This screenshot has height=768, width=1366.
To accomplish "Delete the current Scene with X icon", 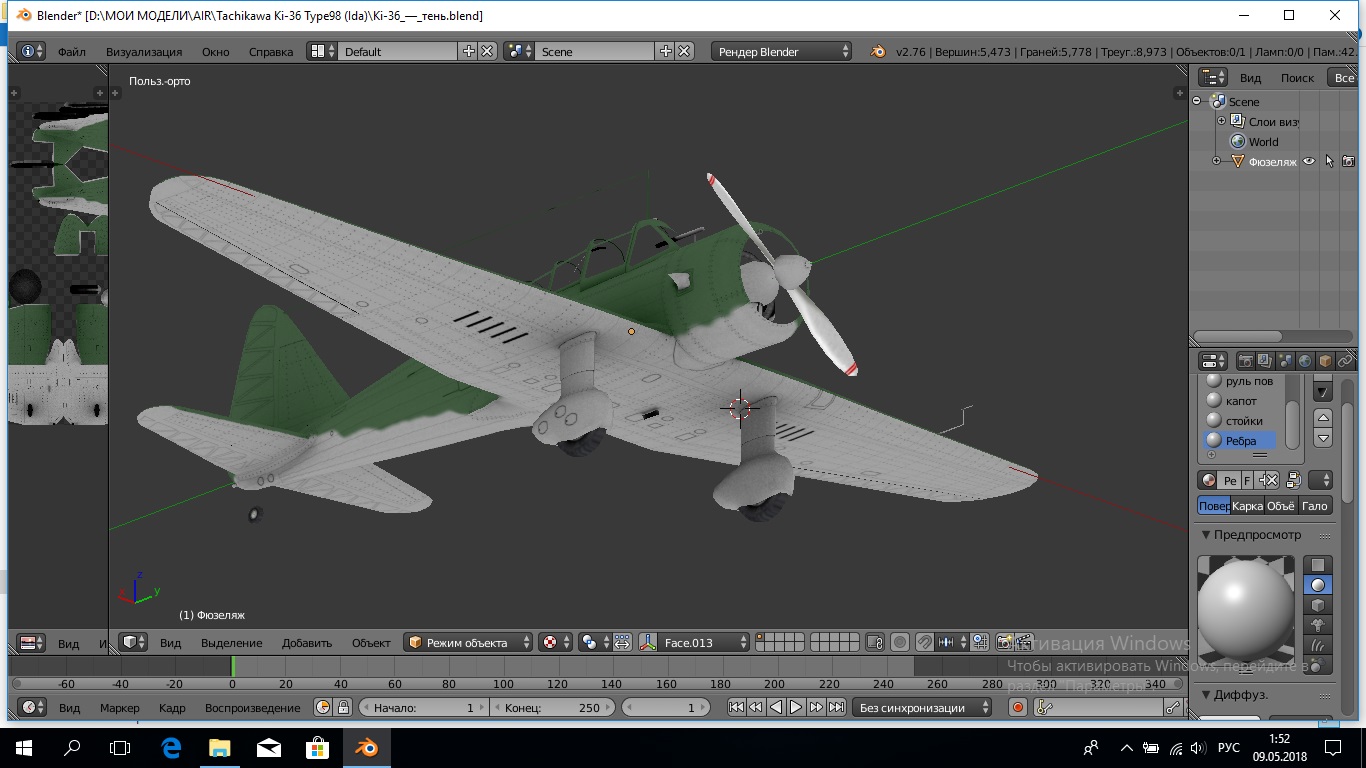I will [684, 51].
